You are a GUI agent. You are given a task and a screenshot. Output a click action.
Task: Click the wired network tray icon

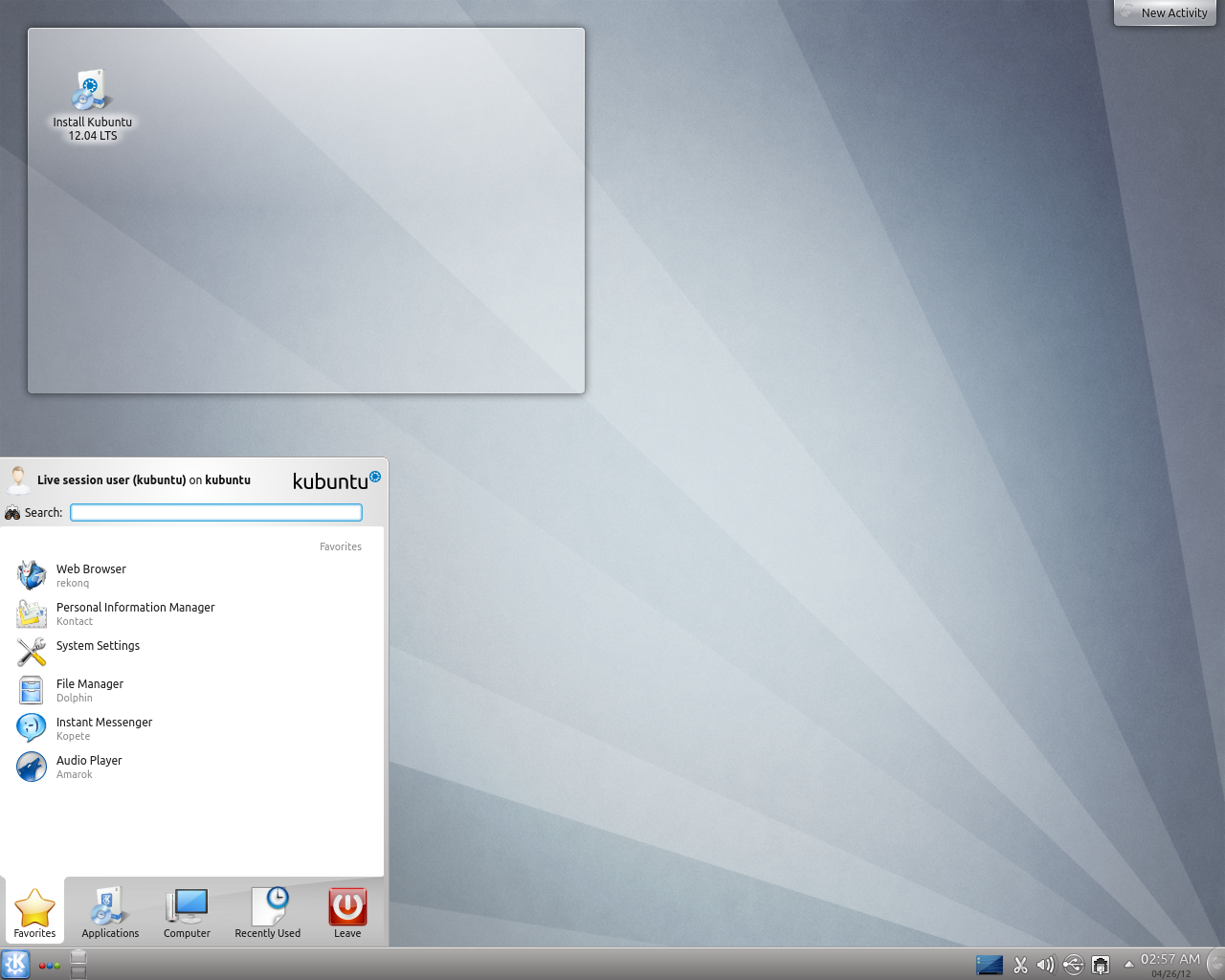pos(1101,965)
